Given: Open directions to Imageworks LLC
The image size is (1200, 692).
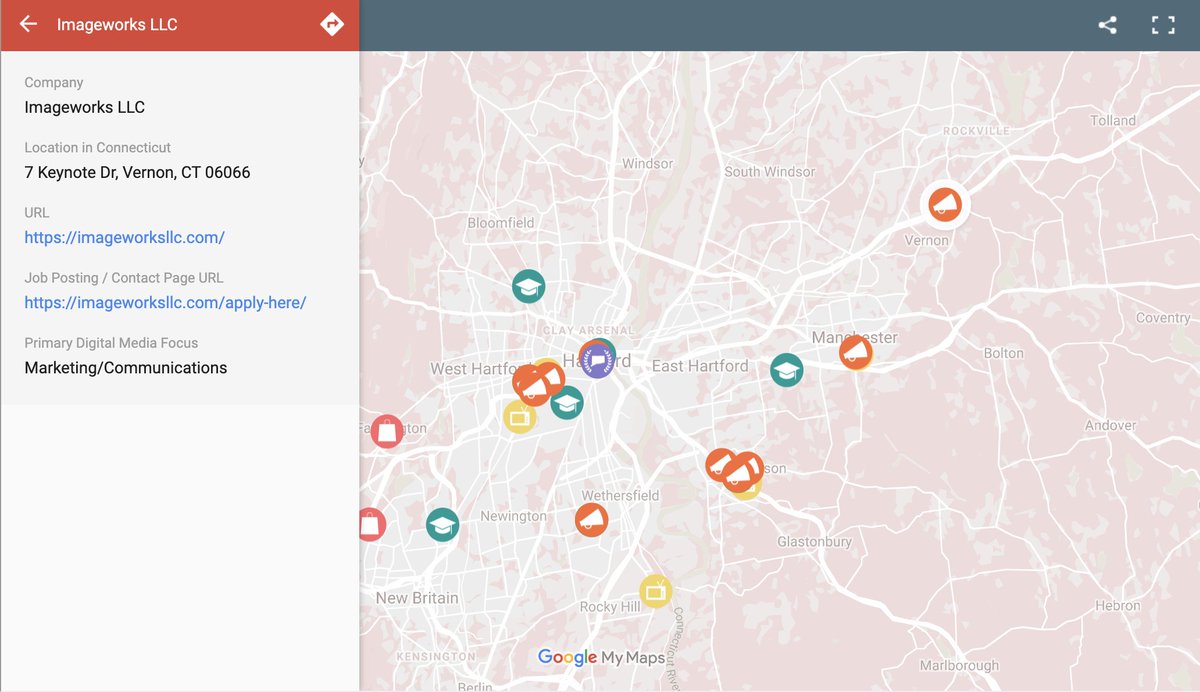Looking at the screenshot, I should point(332,24).
